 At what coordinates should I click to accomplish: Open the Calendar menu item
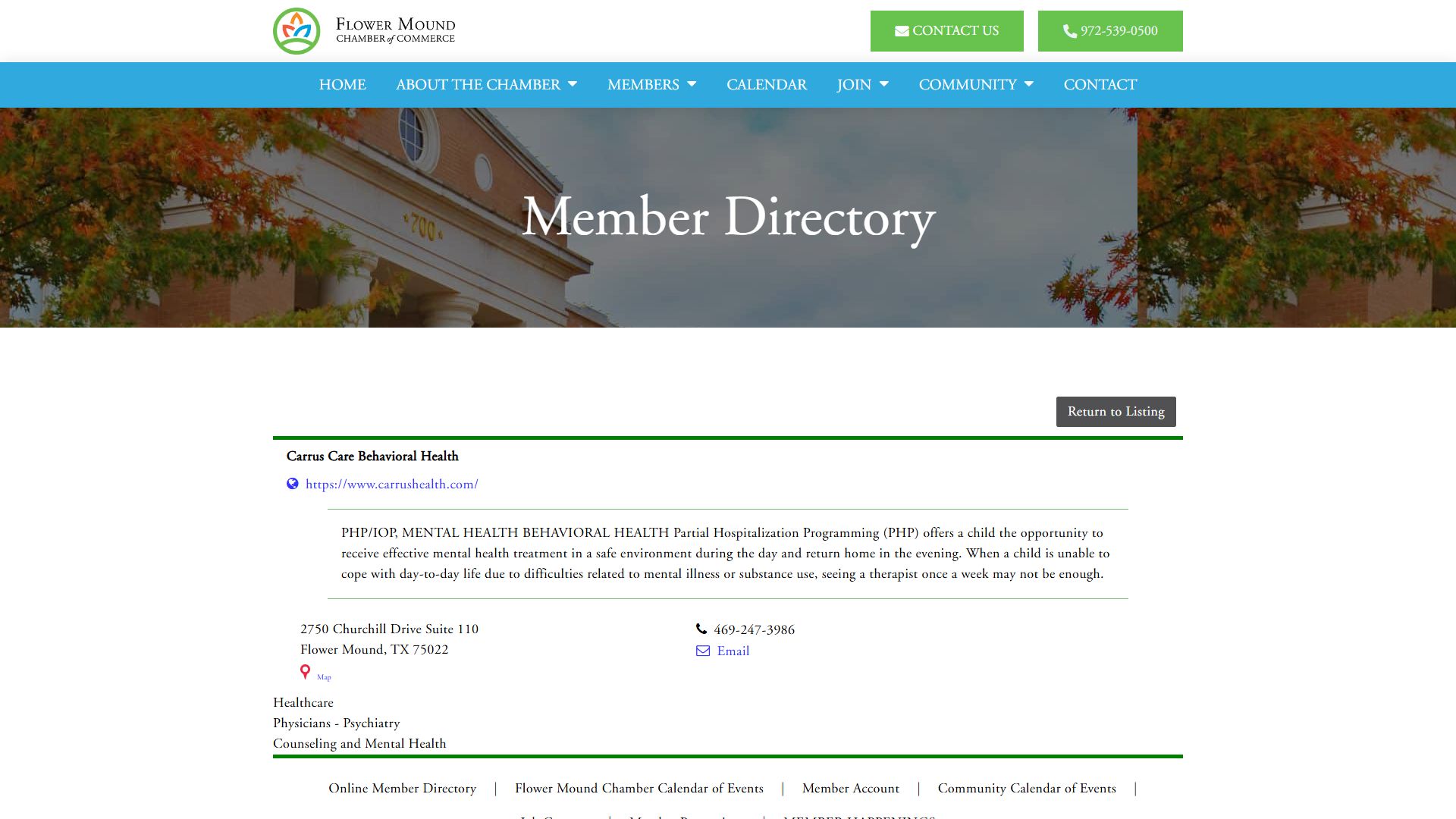767,85
